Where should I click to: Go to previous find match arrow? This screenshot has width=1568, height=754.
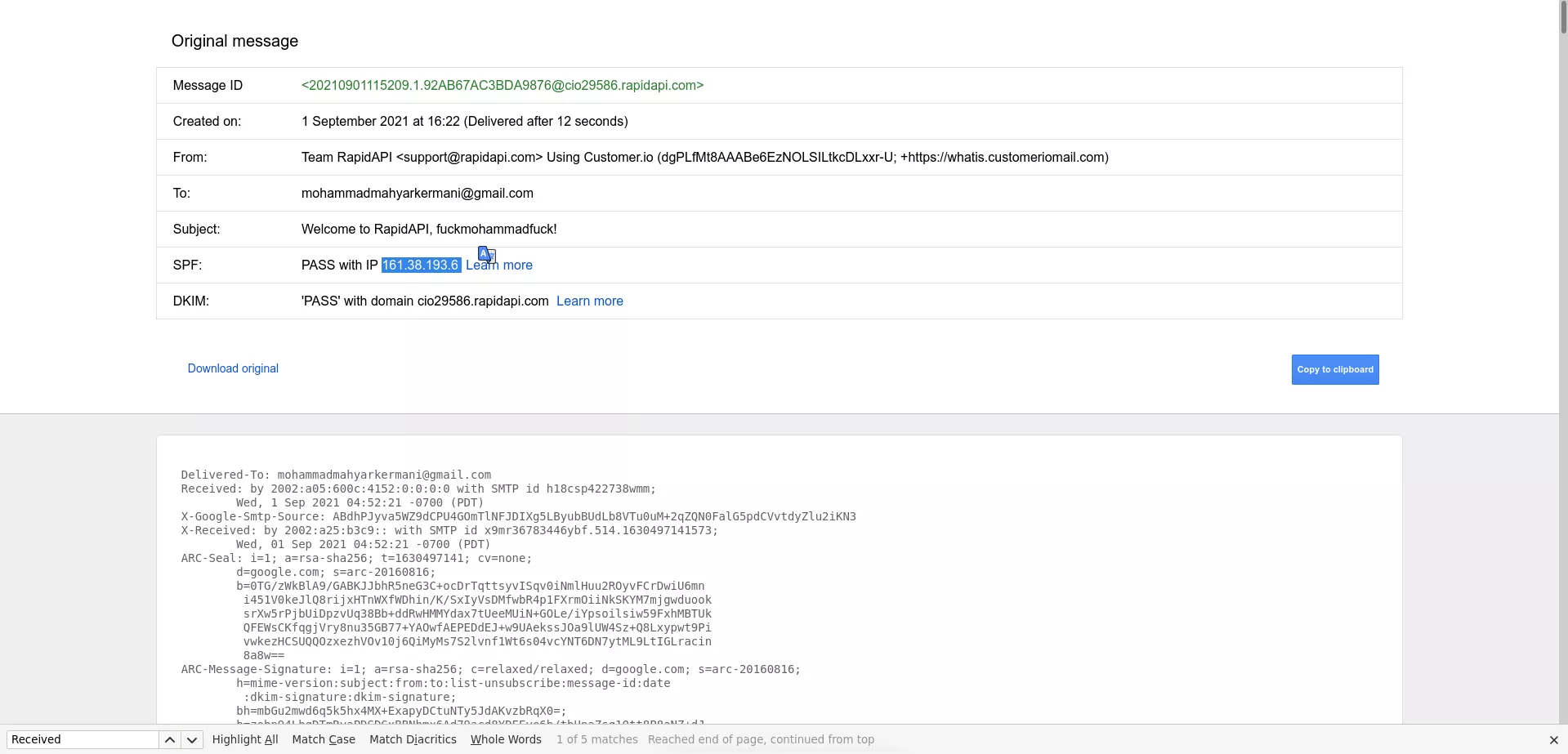[169, 740]
